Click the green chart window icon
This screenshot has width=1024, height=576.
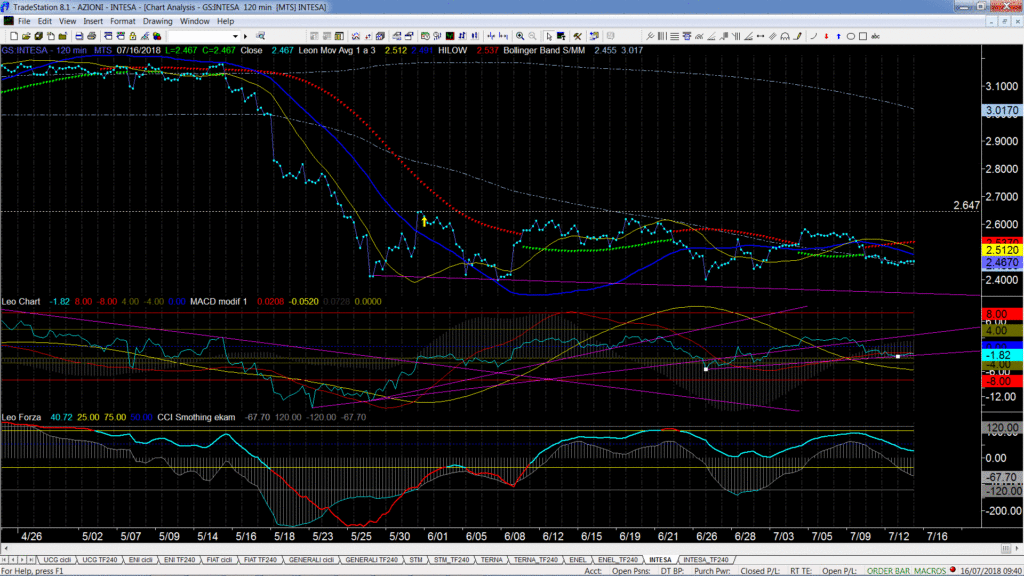point(450,36)
